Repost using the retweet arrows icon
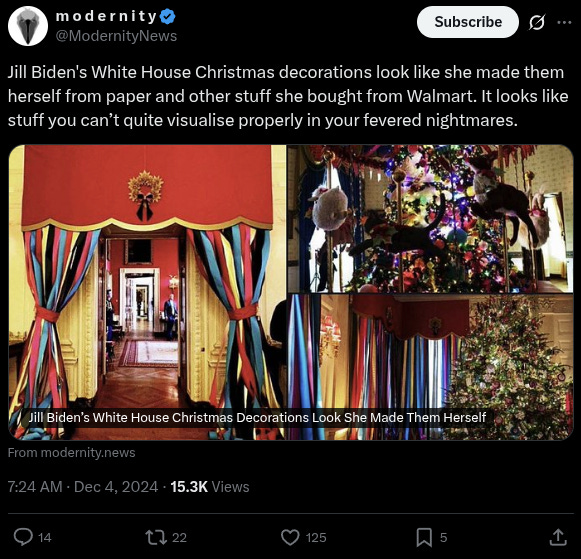 156,537
